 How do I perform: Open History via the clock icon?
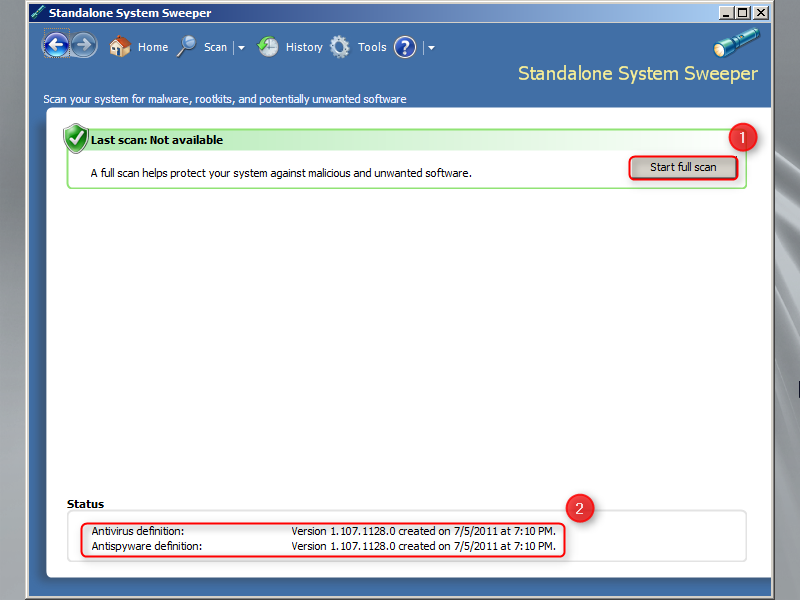[268, 46]
